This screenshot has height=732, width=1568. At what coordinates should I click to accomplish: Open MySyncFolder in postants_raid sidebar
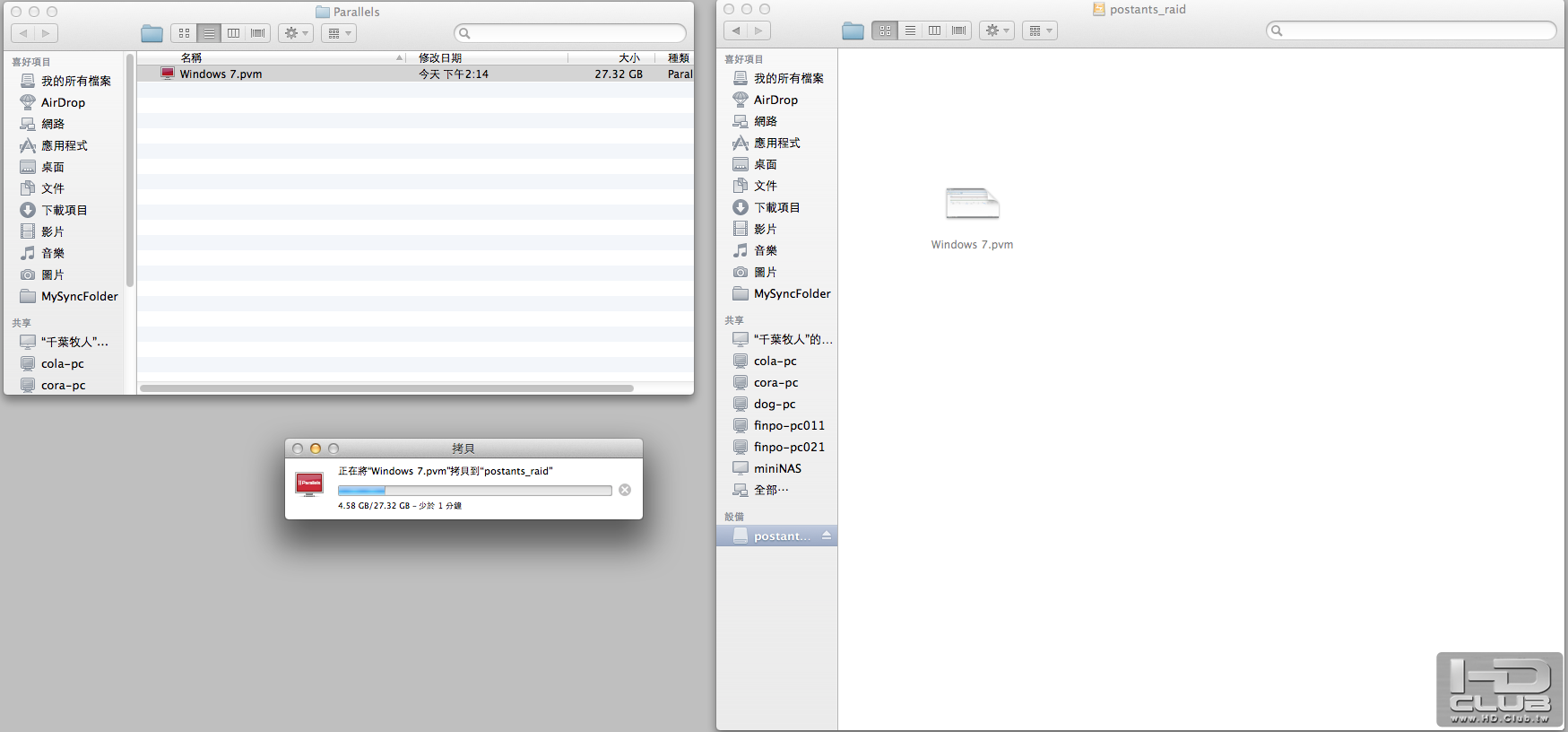point(782,293)
